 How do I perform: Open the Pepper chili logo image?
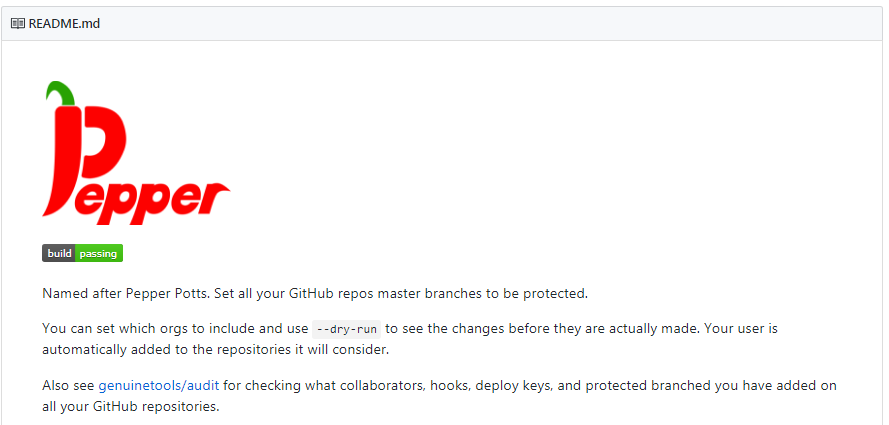tap(136, 153)
